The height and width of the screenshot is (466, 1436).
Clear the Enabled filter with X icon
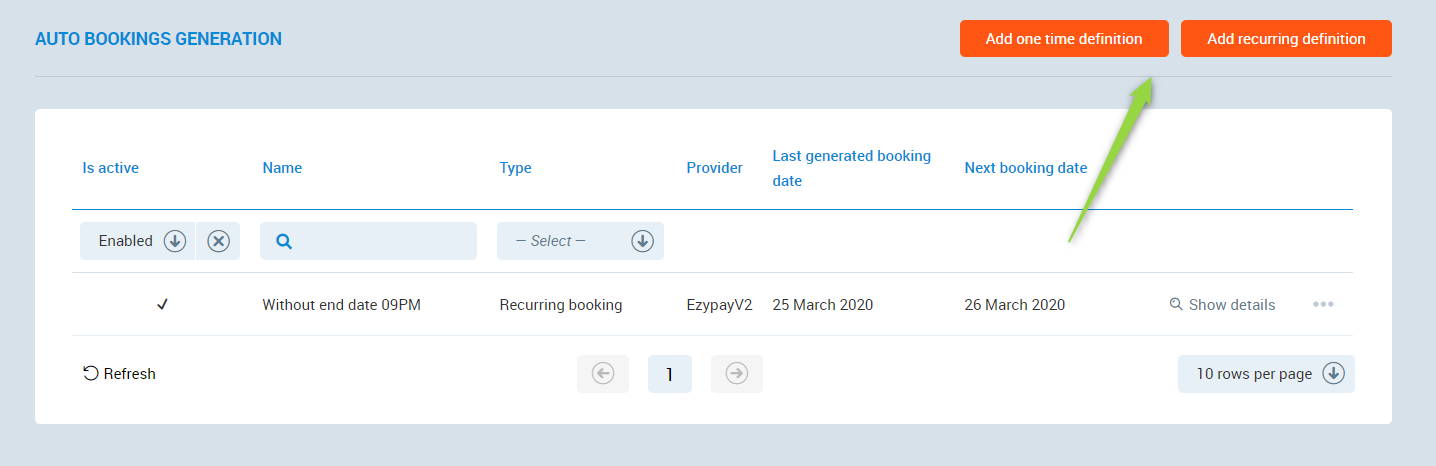218,241
